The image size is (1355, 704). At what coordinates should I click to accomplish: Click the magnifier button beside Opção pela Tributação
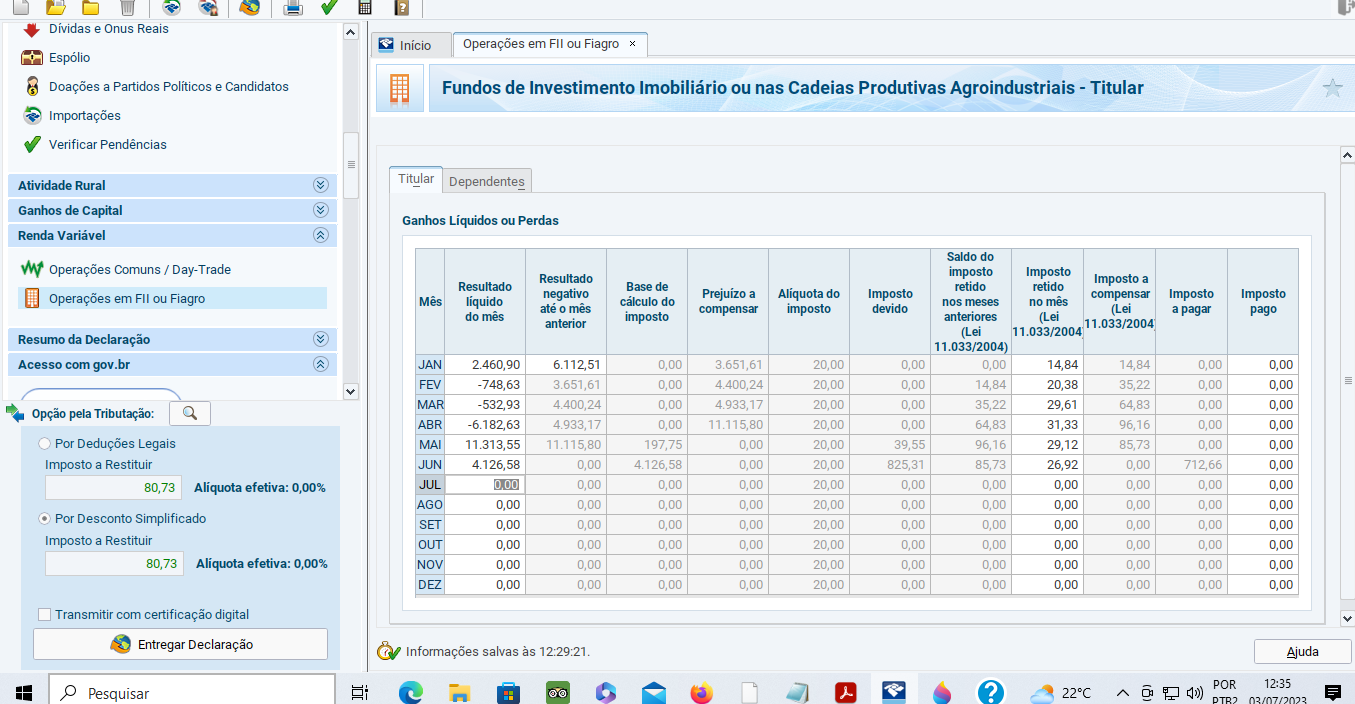190,413
